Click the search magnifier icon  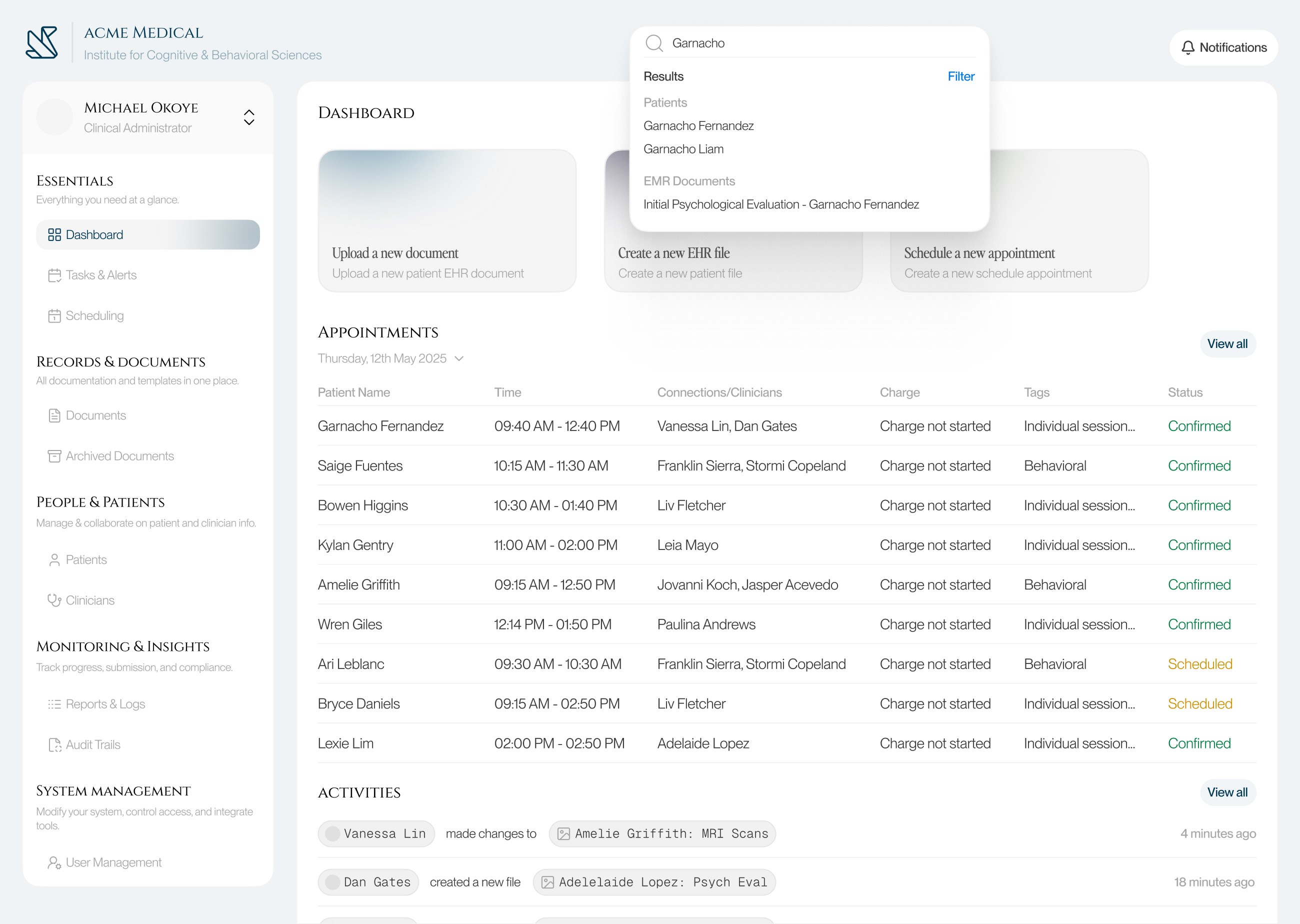click(654, 43)
